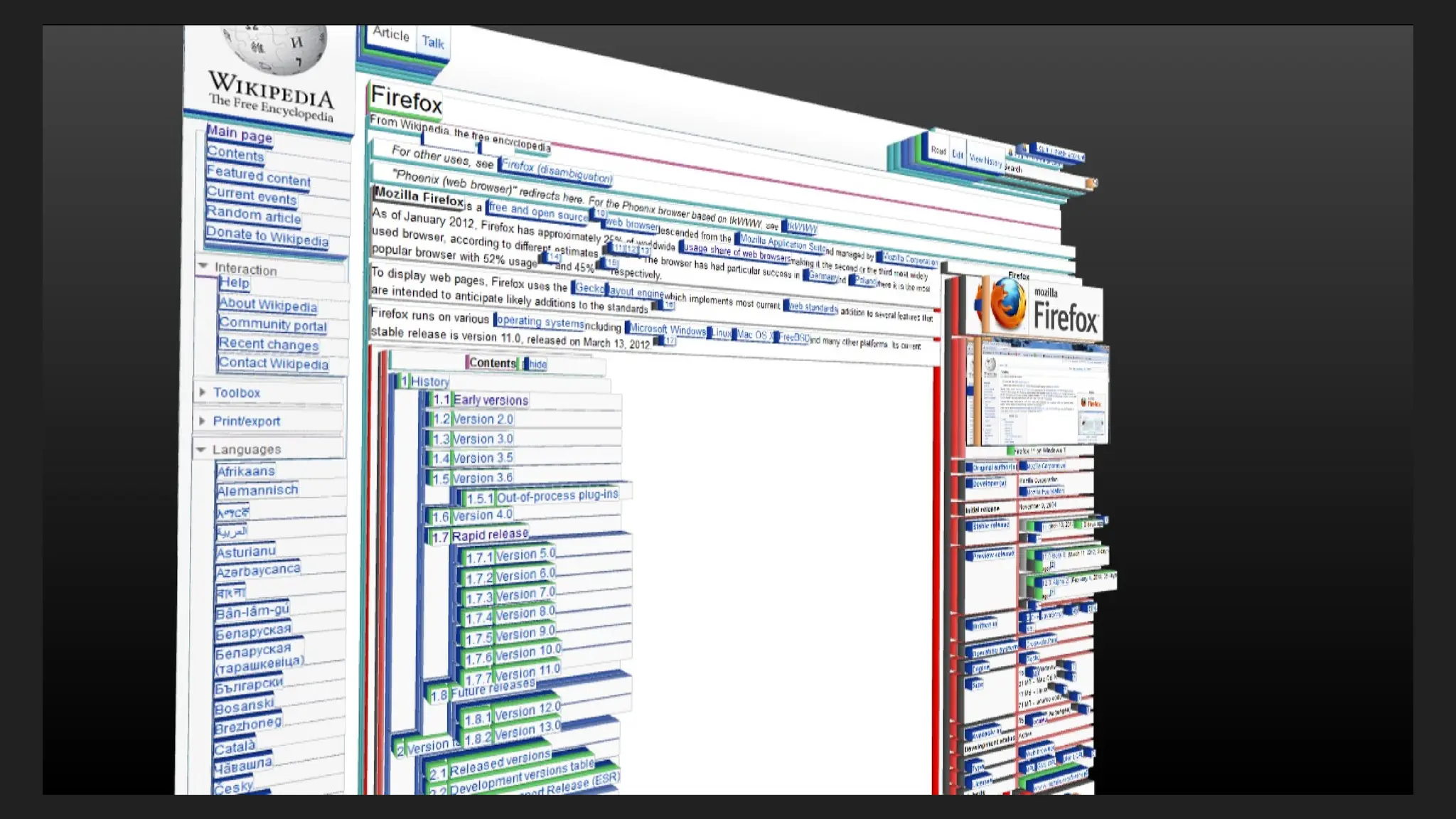Jump to 1.6 Version 4.0 entry
The height and width of the screenshot is (819, 1456).
(473, 516)
